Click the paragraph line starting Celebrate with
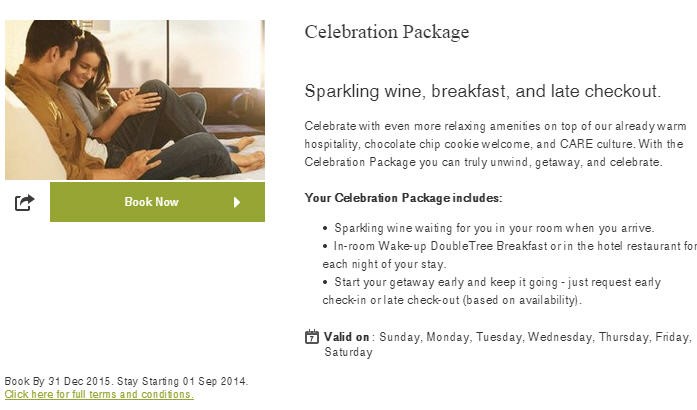Image resolution: width=697 pixels, height=410 pixels. coord(495,126)
